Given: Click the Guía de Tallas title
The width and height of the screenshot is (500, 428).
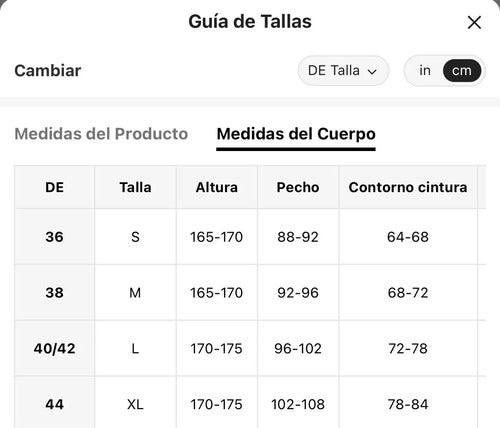Looking at the screenshot, I should coord(250,22).
